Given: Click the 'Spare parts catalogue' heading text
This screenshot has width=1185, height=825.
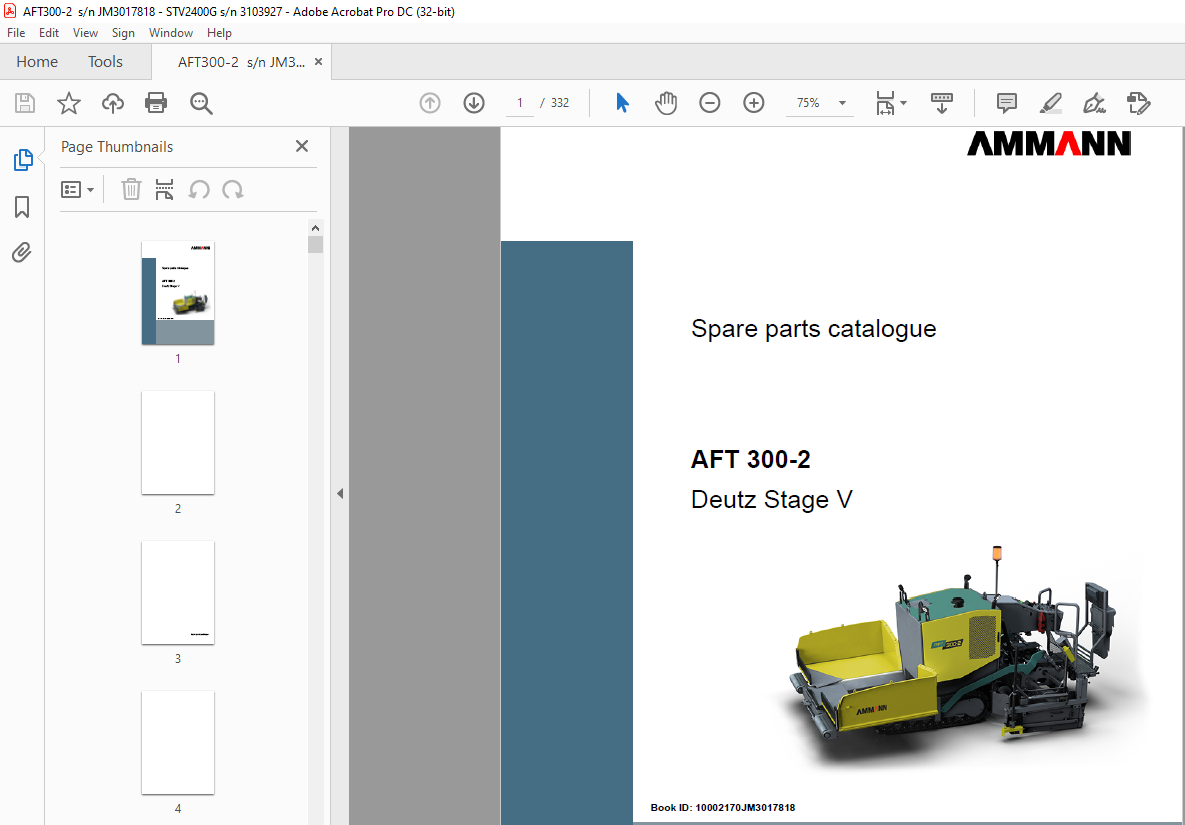Looking at the screenshot, I should coord(813,329).
